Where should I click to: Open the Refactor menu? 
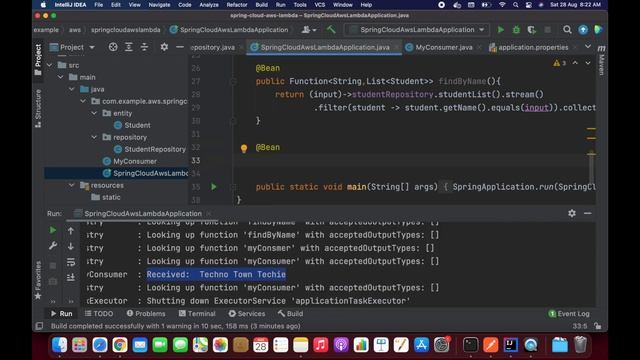[x=237, y=5]
